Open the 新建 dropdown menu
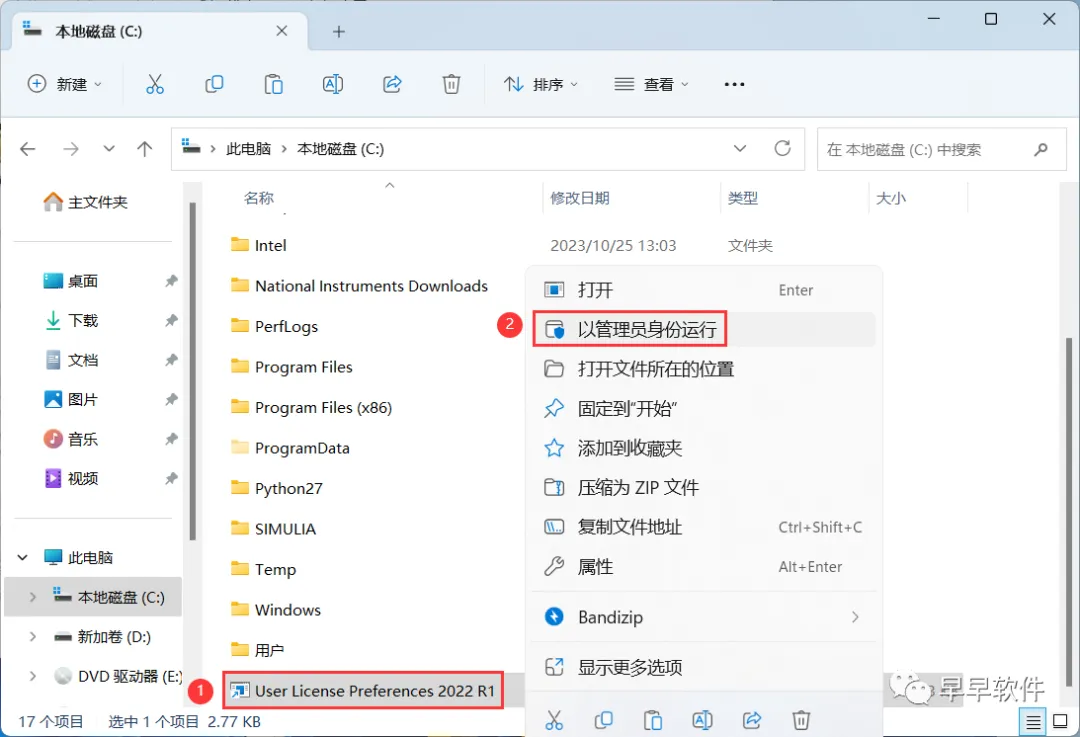This screenshot has height=737, width=1080. [x=65, y=84]
